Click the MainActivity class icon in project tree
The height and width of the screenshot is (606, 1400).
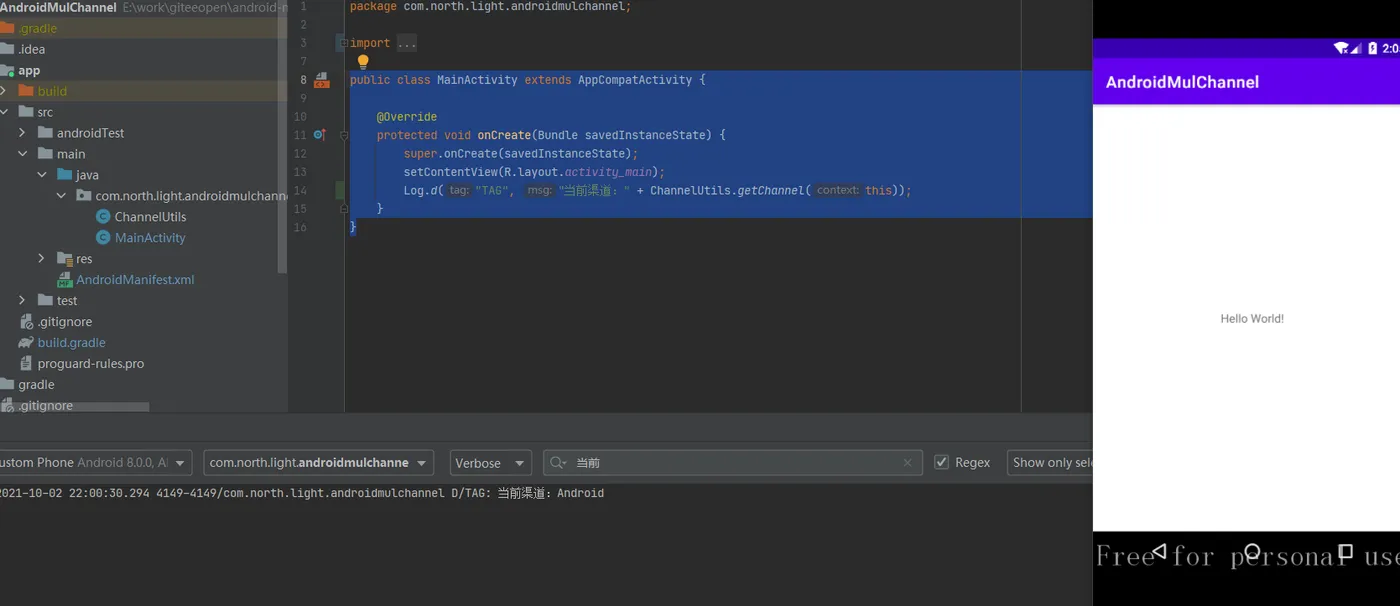click(x=103, y=238)
